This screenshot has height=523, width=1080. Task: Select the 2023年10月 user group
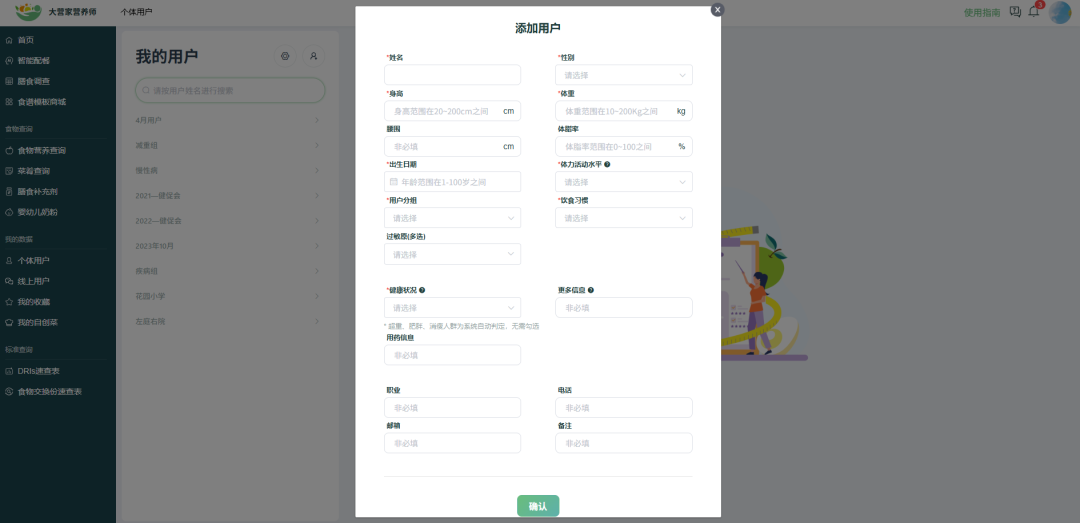click(230, 246)
